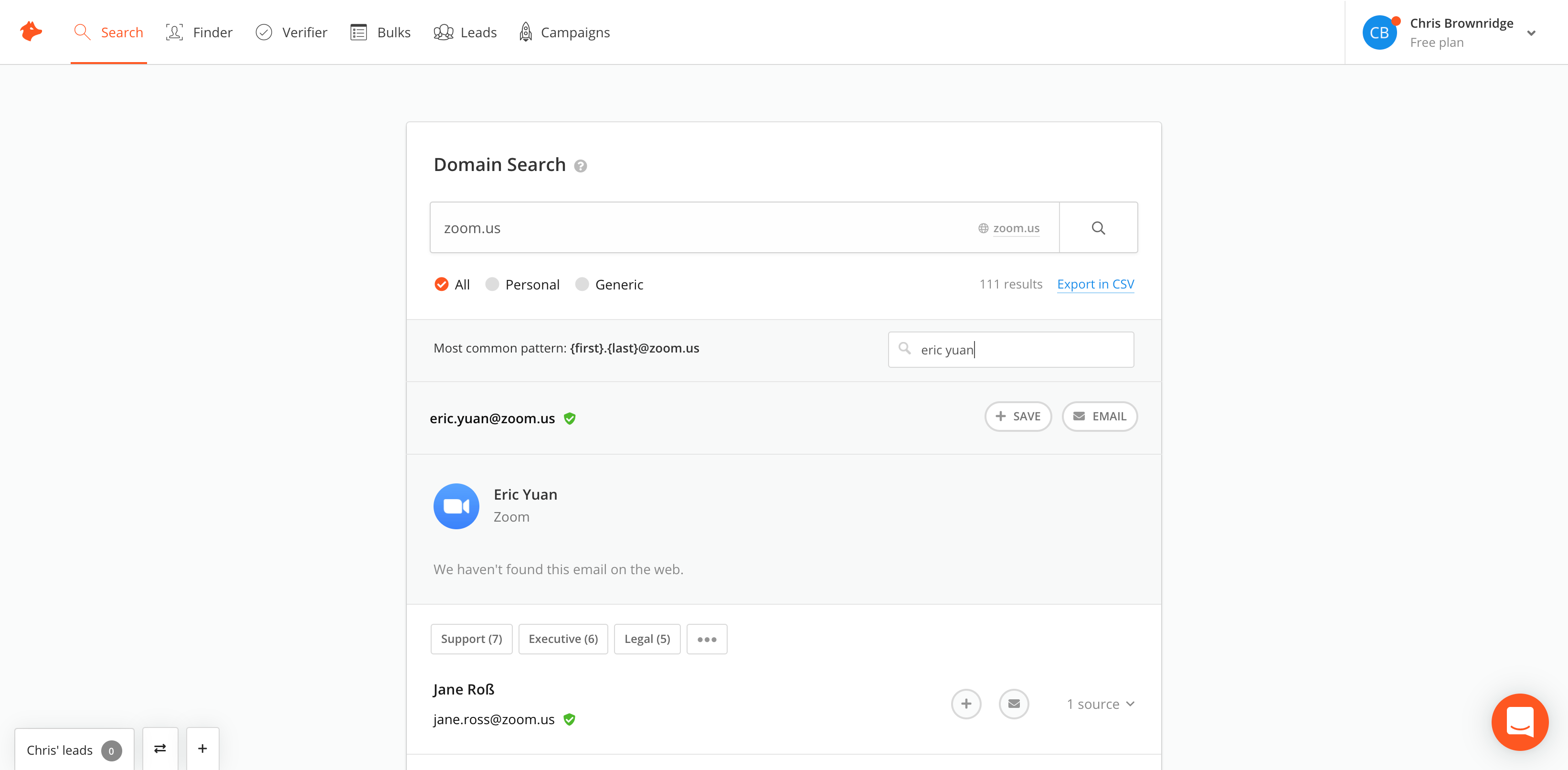Viewport: 1568px width, 770px height.
Task: Filter by Legal (5) department
Action: pos(647,639)
